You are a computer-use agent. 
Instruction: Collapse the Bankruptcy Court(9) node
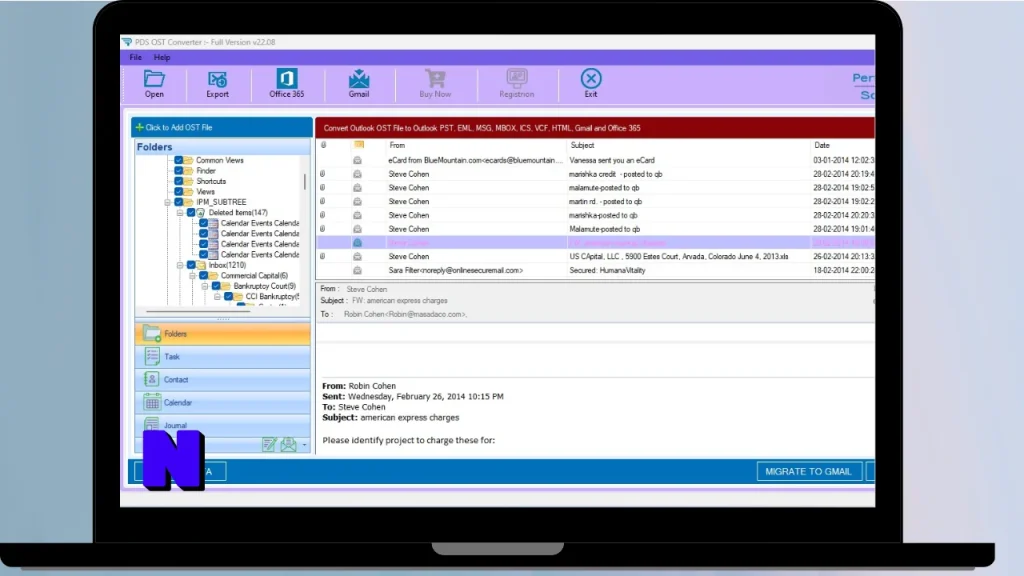205,286
